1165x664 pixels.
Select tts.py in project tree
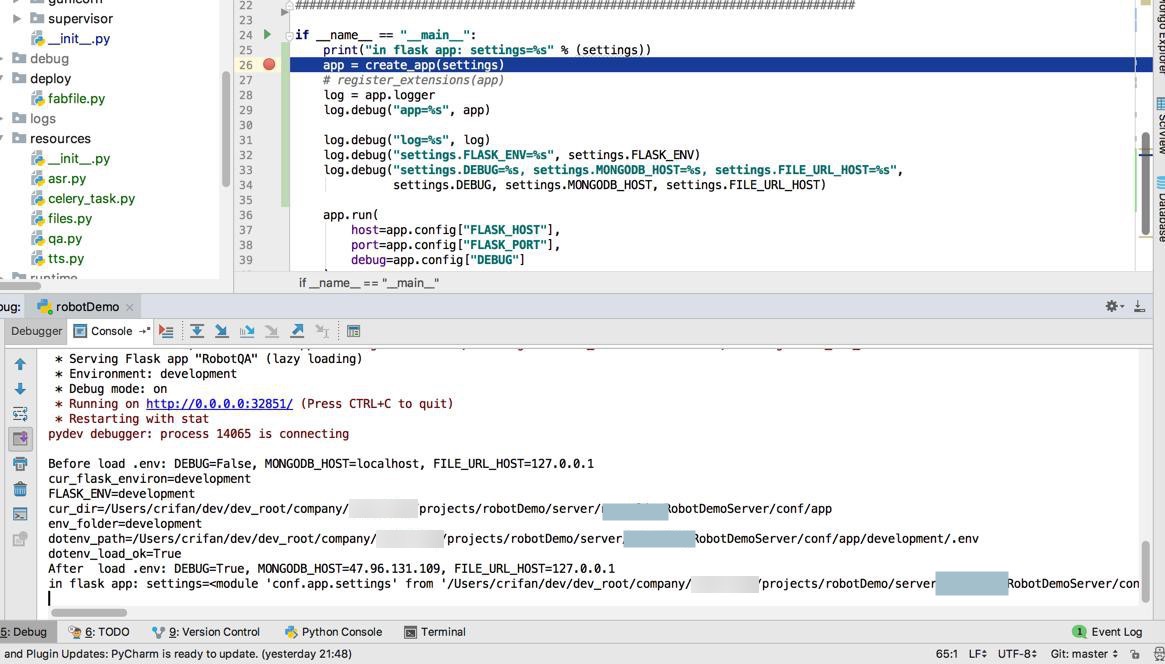coord(57,258)
